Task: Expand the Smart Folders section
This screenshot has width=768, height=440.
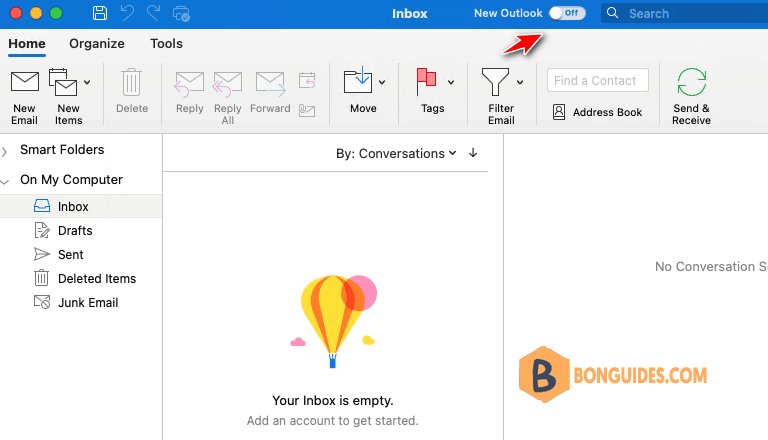Action: 5,151
